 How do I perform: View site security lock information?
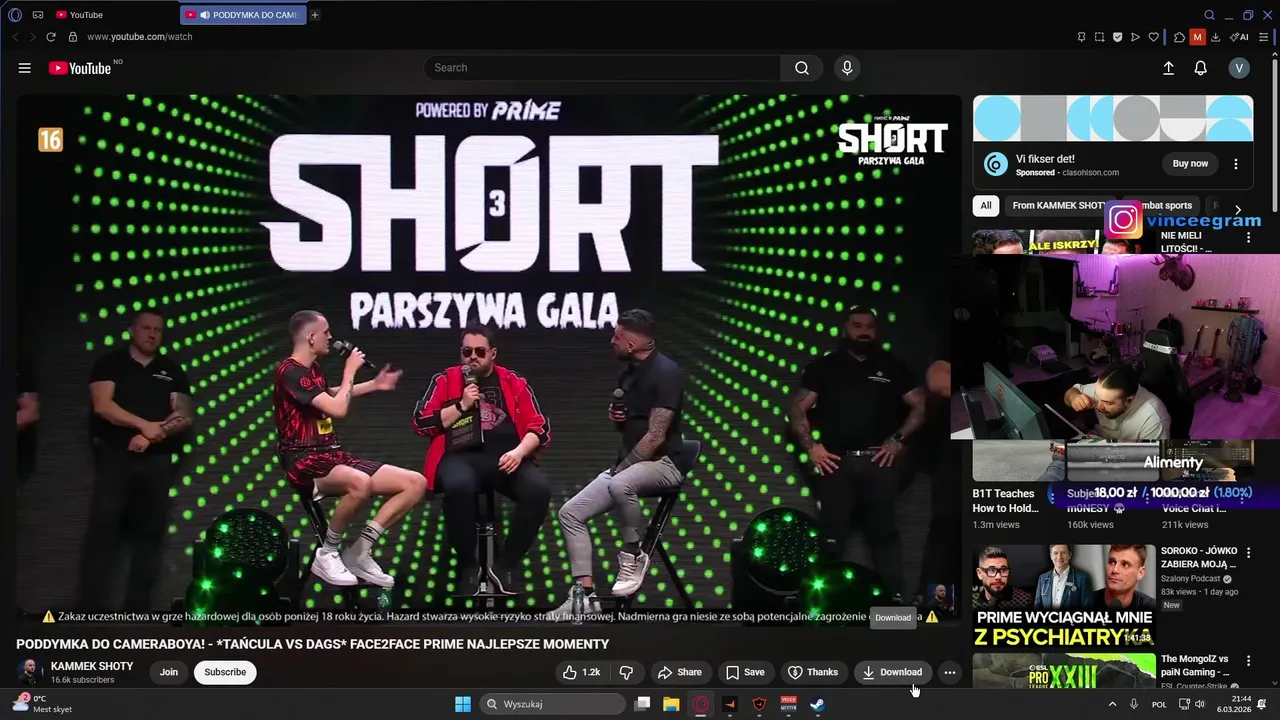(x=73, y=37)
